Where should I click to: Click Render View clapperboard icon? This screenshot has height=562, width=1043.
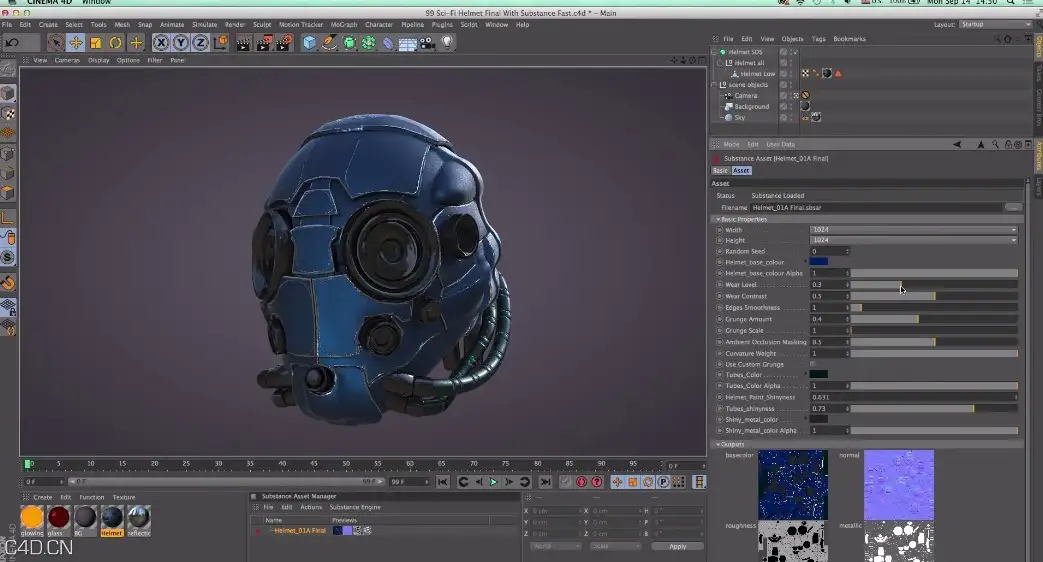coord(243,43)
